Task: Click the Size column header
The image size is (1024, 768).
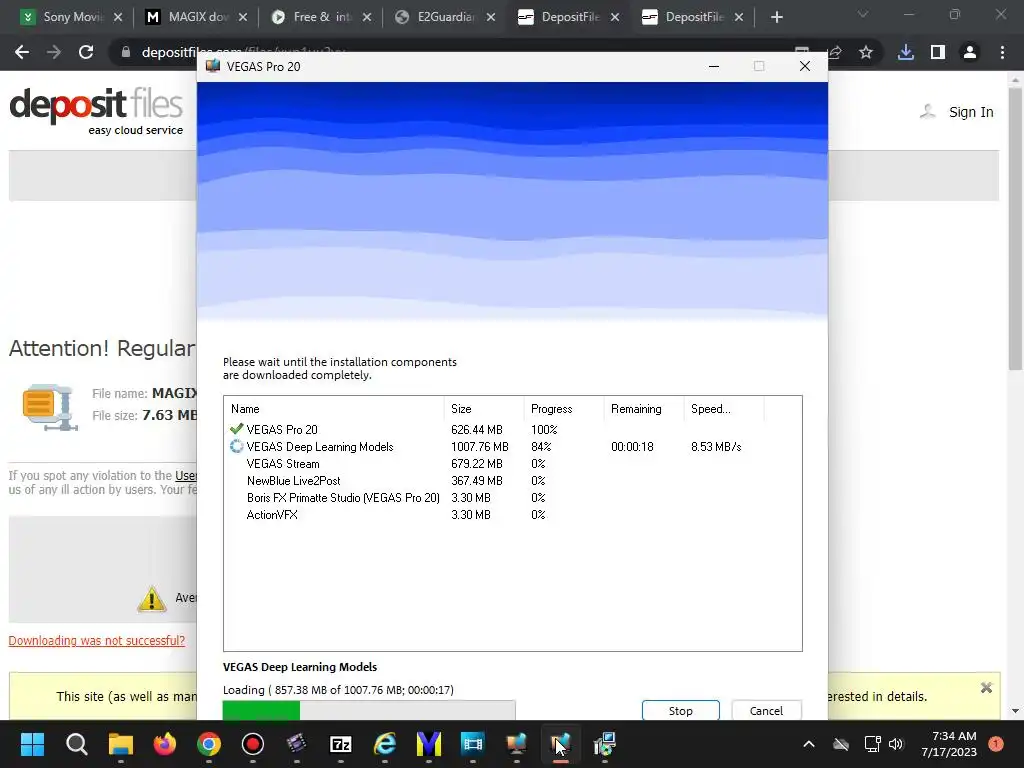Action: click(483, 409)
